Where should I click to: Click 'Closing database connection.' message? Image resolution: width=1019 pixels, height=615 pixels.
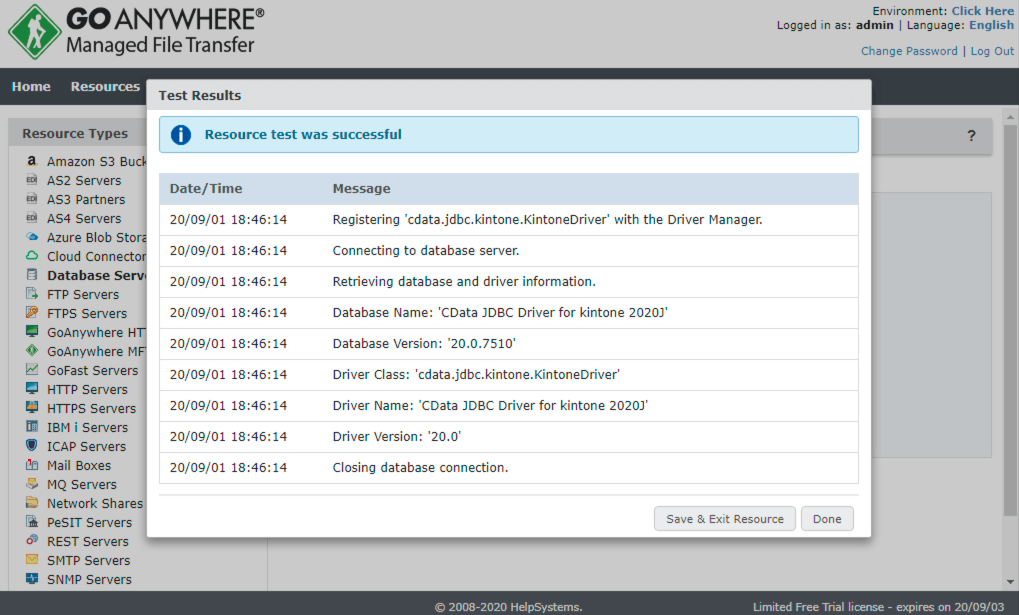tap(420, 467)
